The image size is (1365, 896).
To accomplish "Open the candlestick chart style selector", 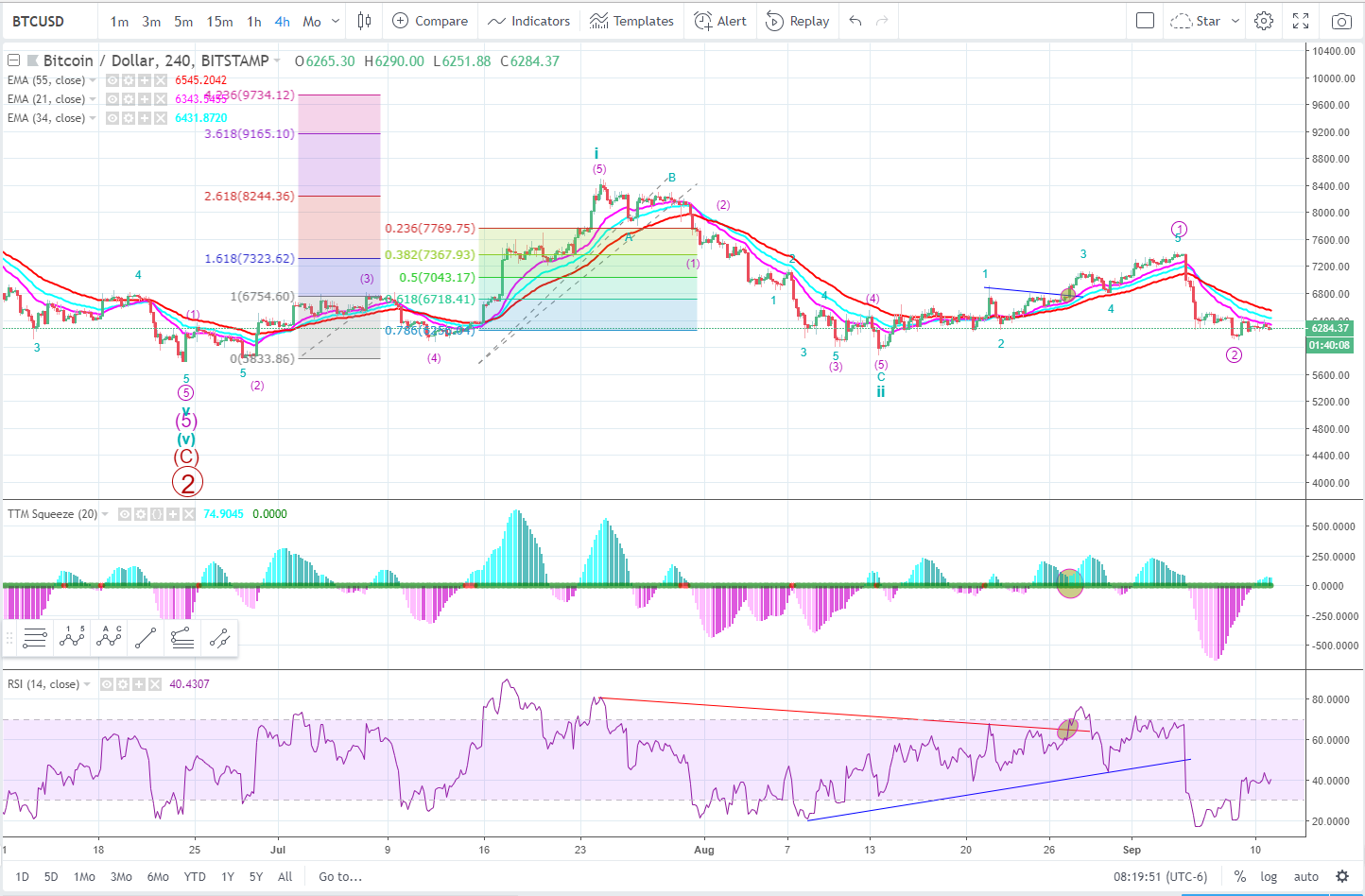I will pos(364,21).
